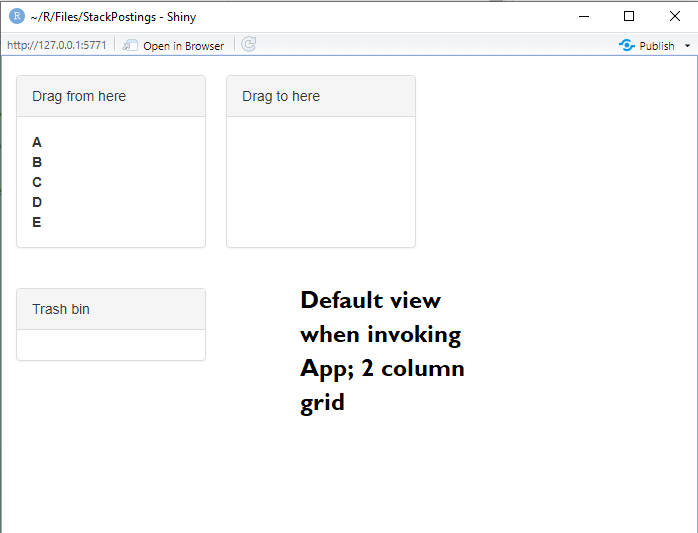The height and width of the screenshot is (533, 698).
Task: Minimize the Shiny window
Action: [x=584, y=16]
